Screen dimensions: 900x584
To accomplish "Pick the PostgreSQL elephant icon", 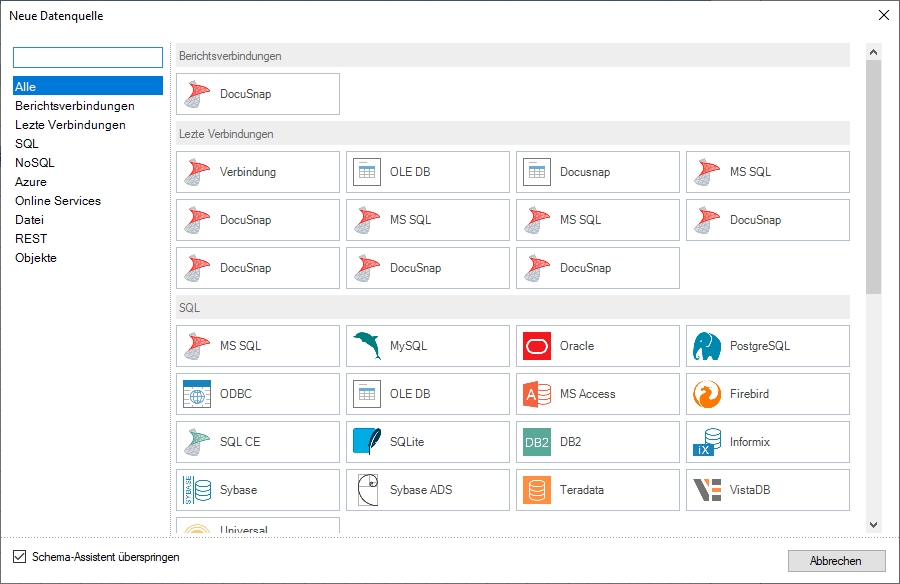I will 707,346.
